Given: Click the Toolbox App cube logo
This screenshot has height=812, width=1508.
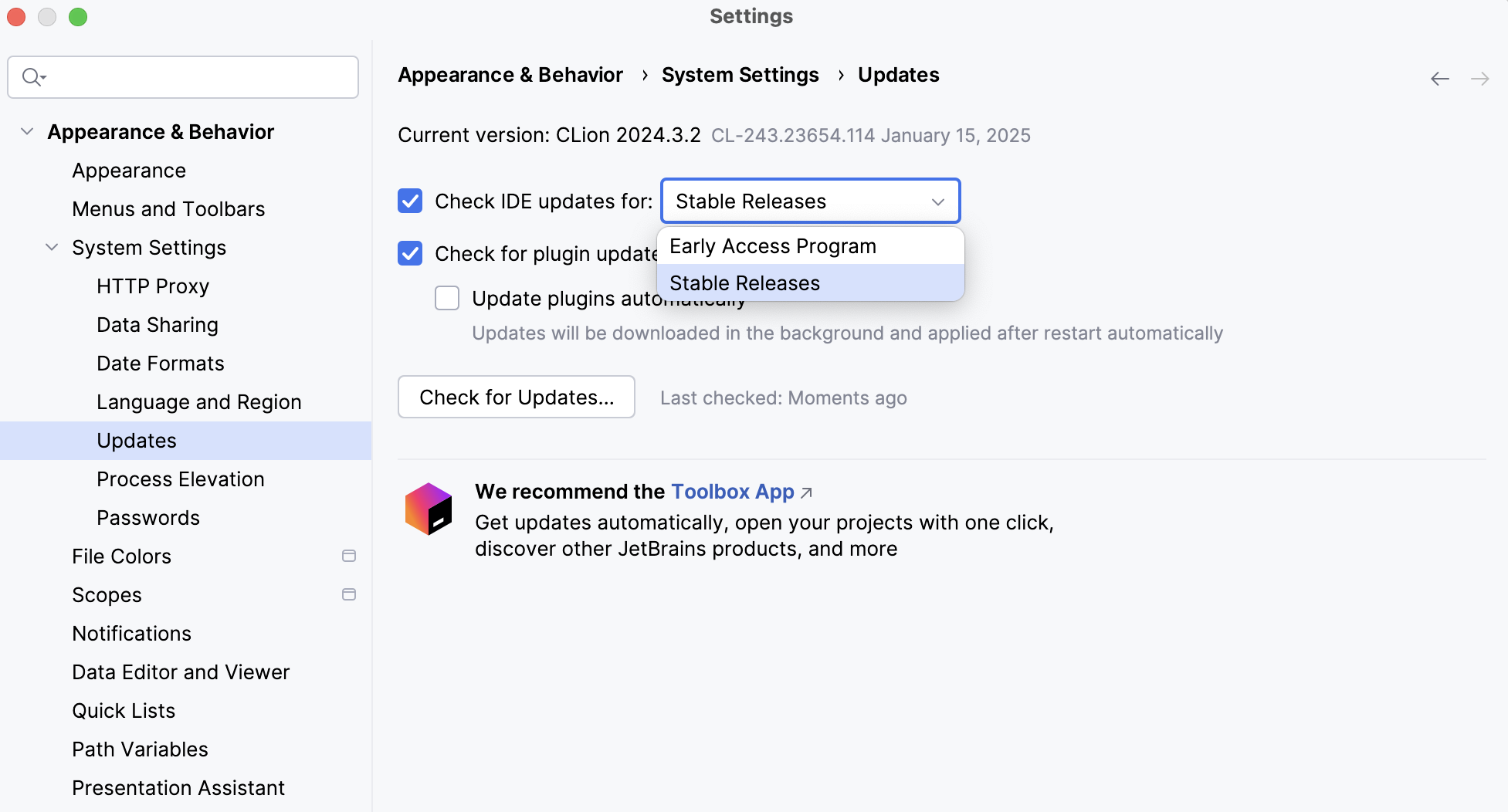Looking at the screenshot, I should click(x=429, y=509).
